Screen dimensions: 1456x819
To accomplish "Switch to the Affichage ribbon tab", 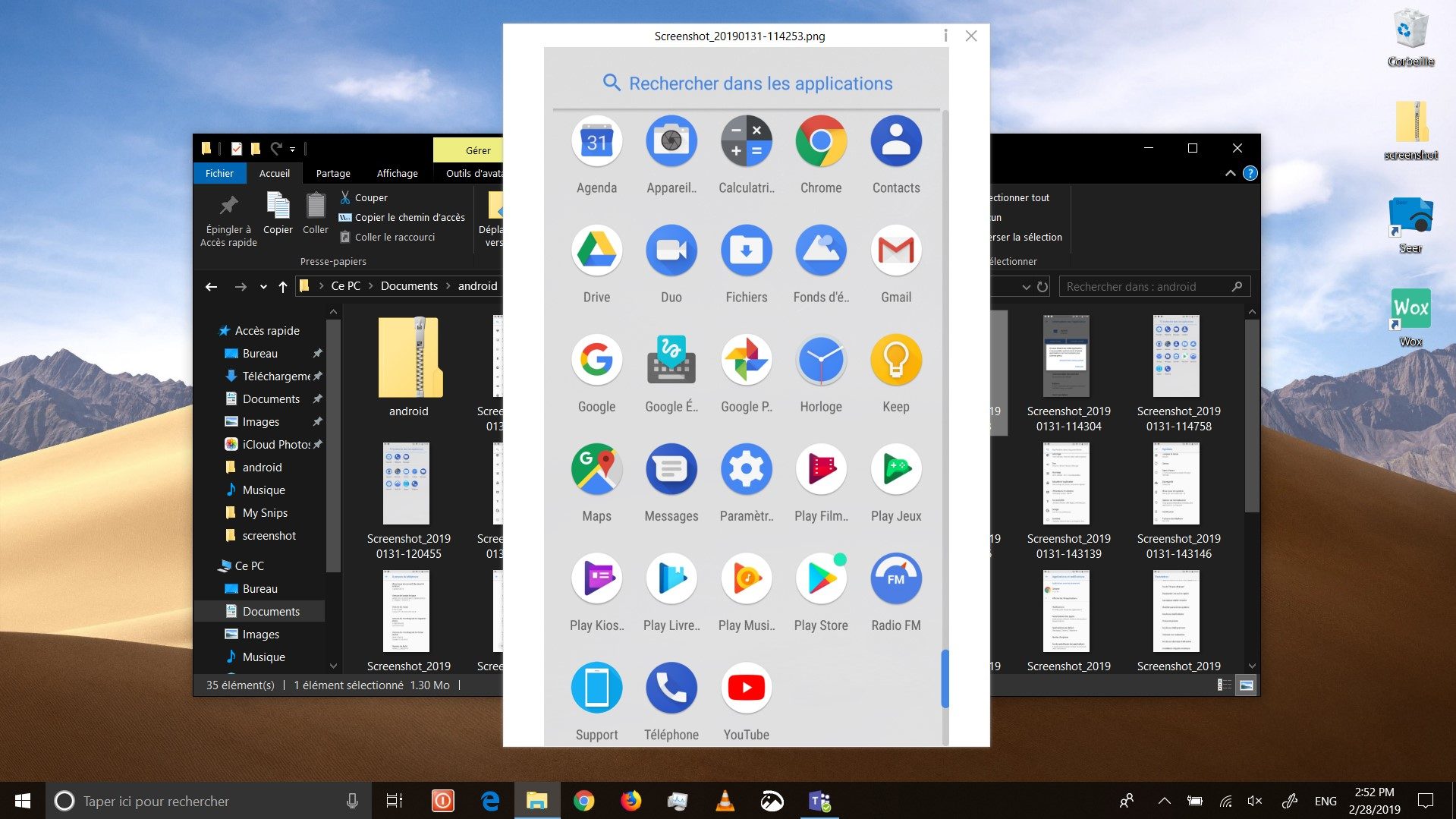I will [397, 173].
